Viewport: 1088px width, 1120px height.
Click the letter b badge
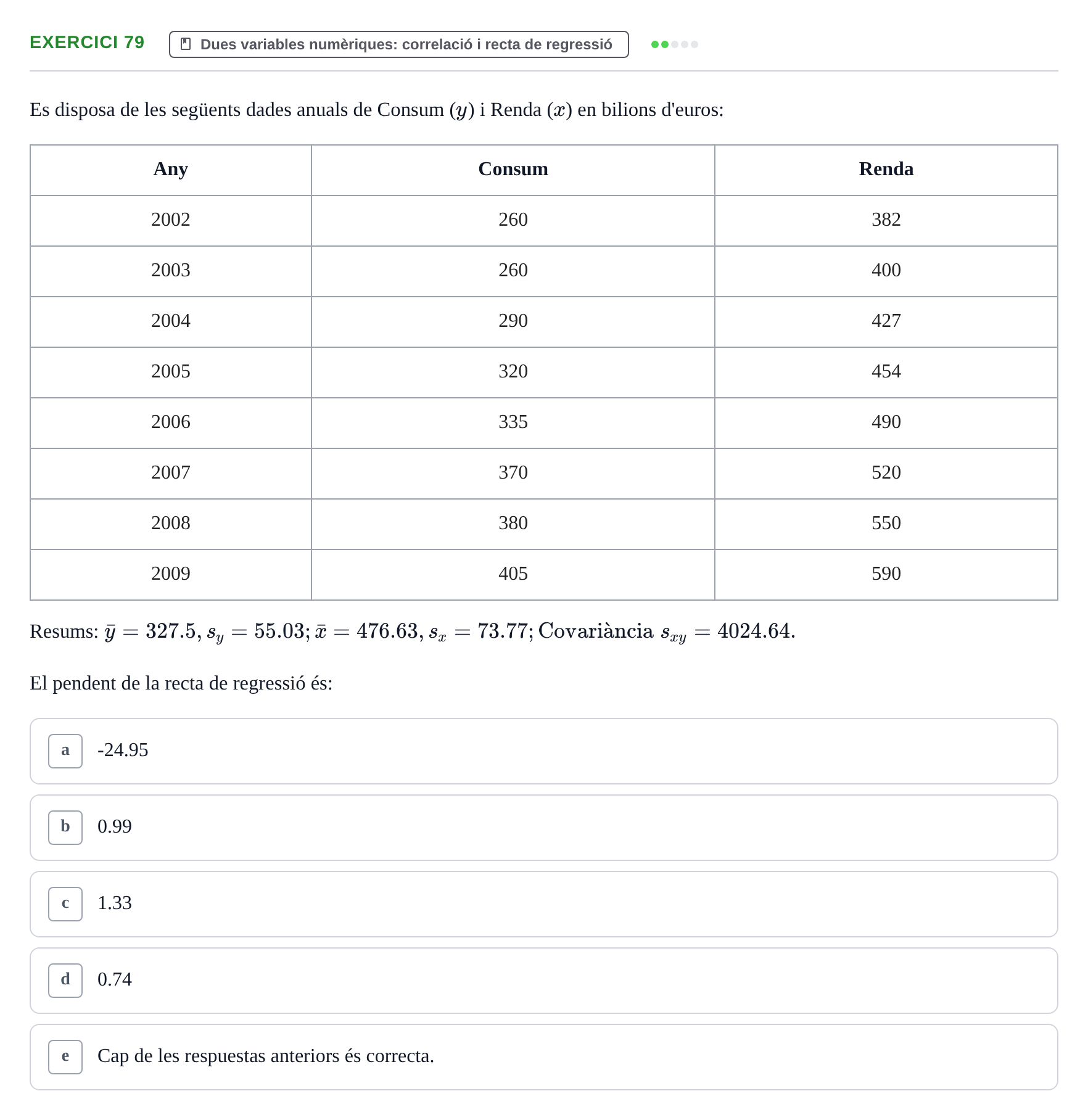(65, 827)
